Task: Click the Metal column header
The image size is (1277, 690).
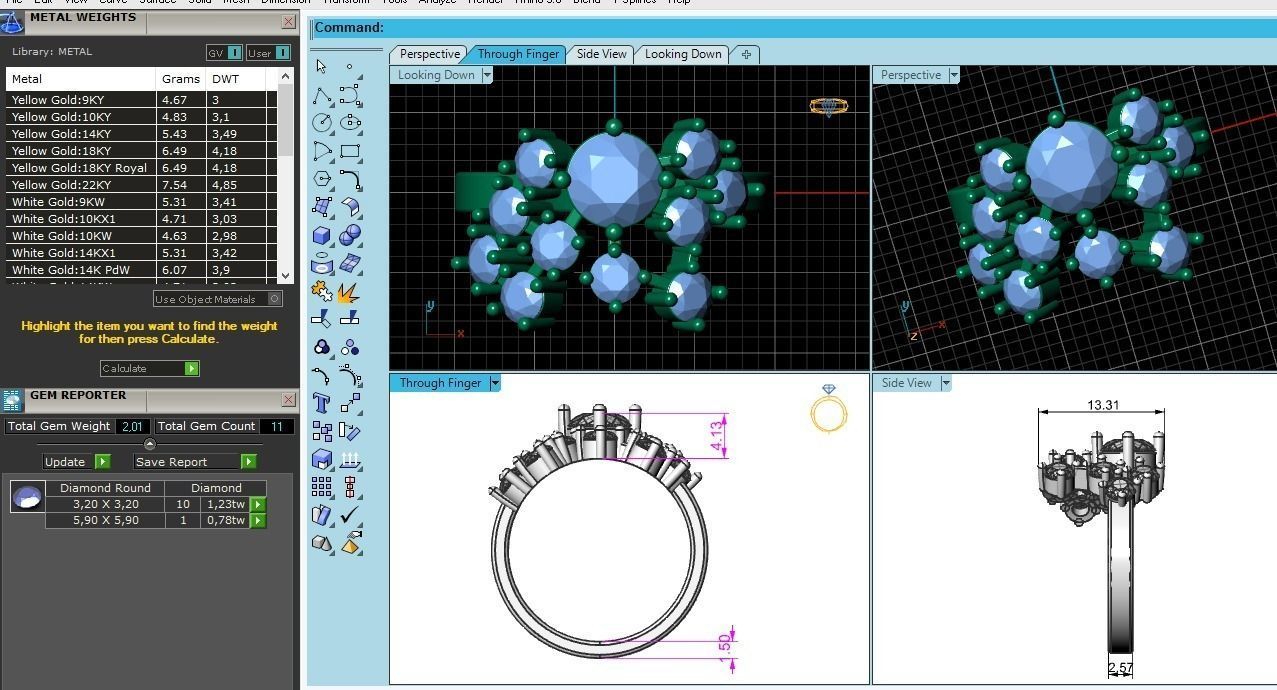Action: tap(81, 79)
